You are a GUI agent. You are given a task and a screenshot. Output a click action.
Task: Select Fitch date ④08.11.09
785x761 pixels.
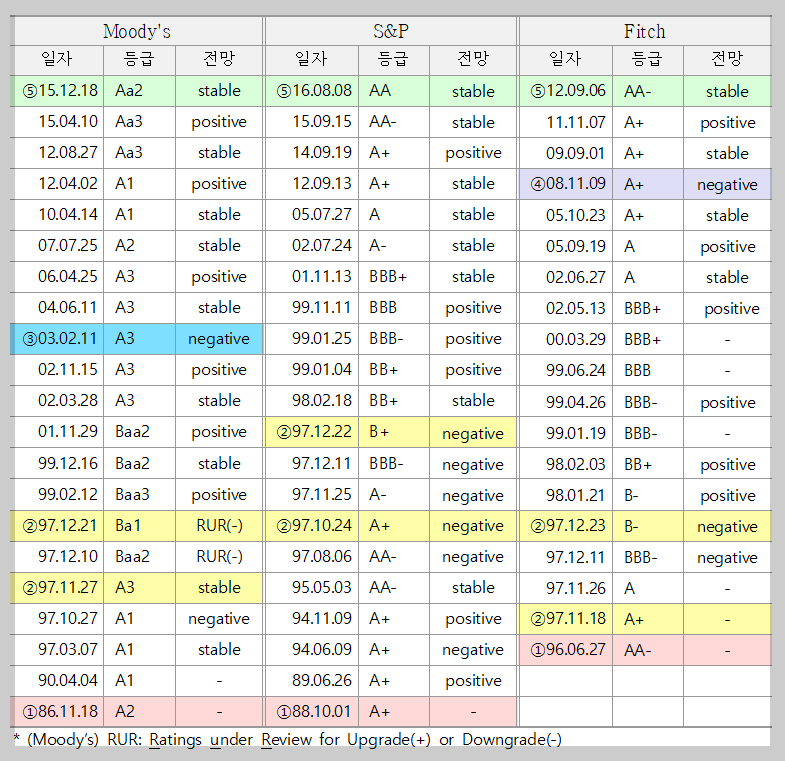[x=566, y=184]
